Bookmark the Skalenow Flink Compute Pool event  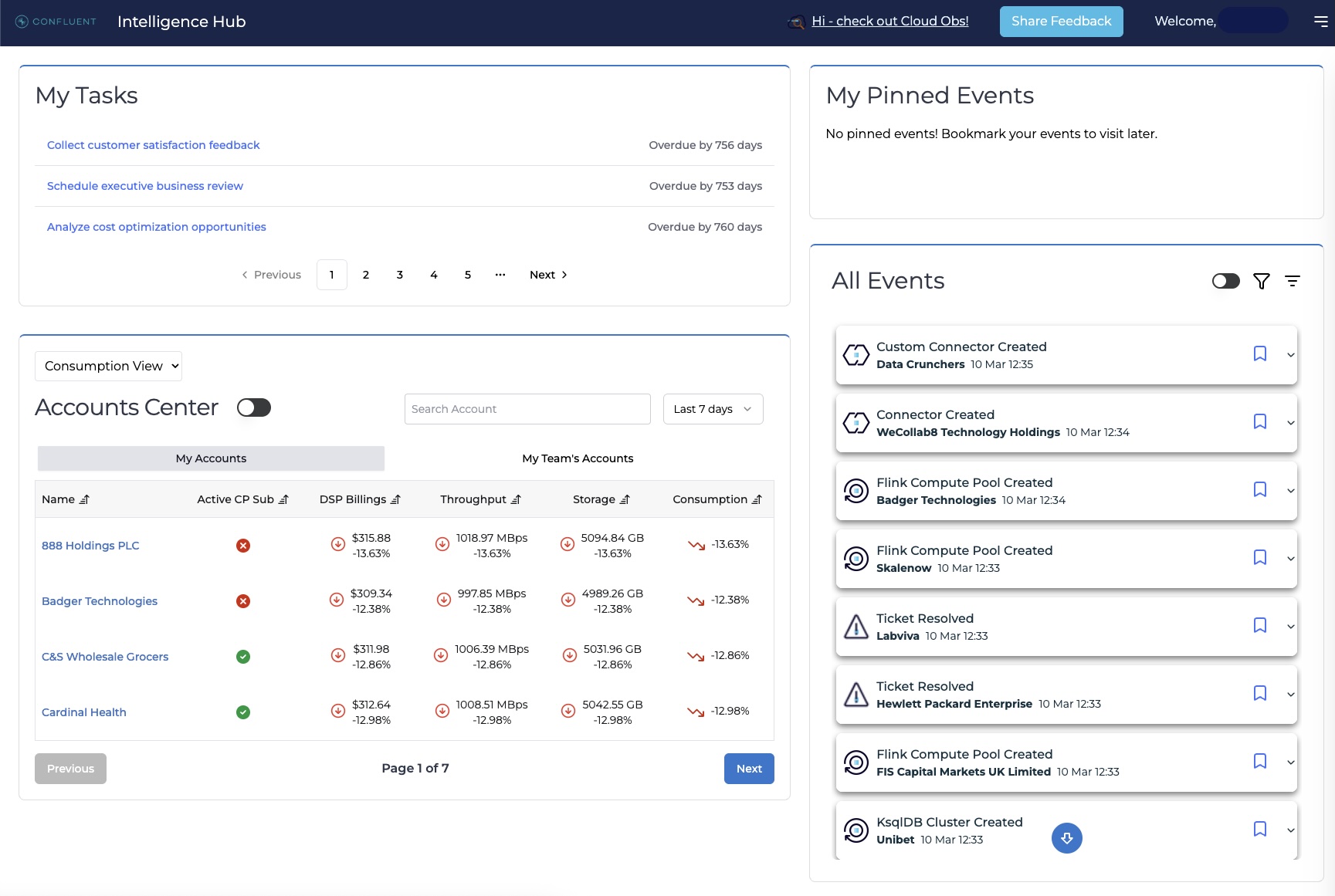1260,557
